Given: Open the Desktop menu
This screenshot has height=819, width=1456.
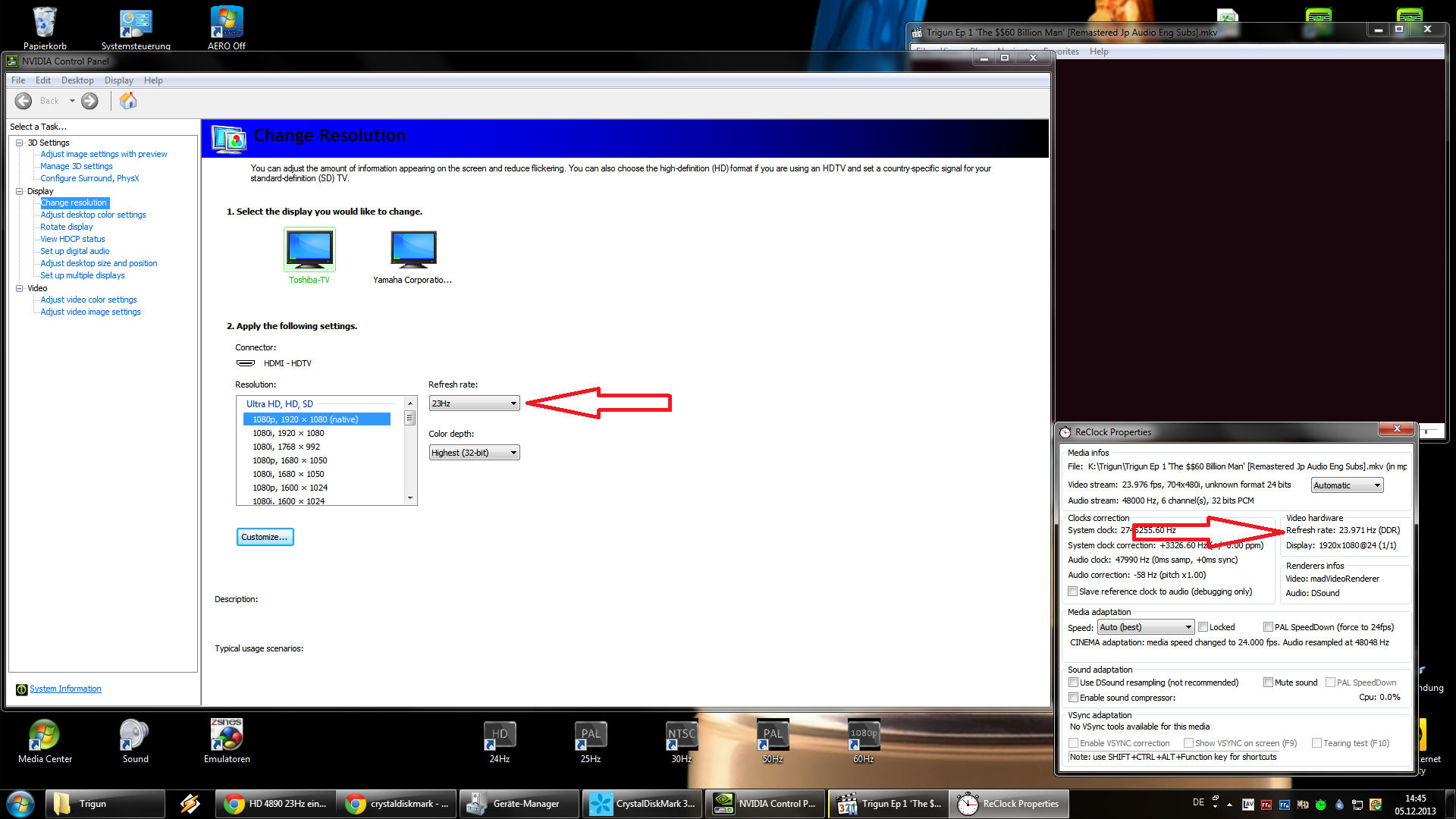Looking at the screenshot, I should click(x=77, y=80).
